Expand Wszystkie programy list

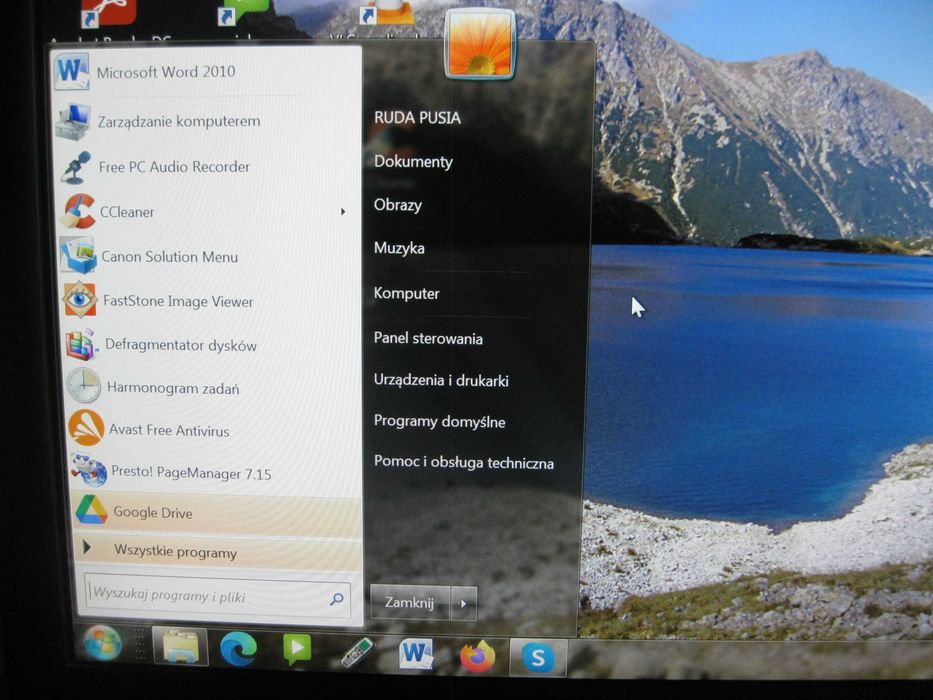(x=217, y=552)
